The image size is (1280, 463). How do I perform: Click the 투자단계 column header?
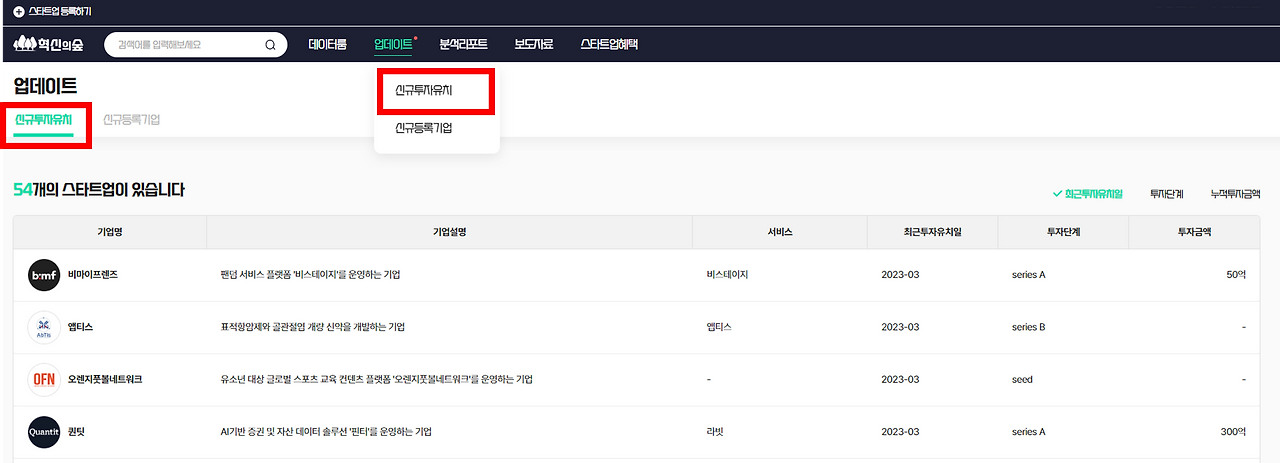pyautogui.click(x=1063, y=232)
